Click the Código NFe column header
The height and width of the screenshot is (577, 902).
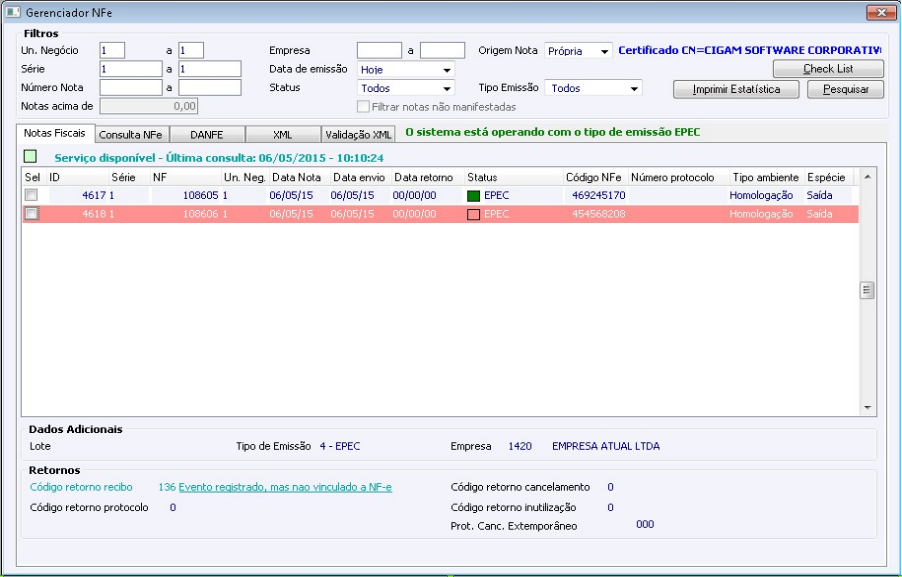coord(595,177)
